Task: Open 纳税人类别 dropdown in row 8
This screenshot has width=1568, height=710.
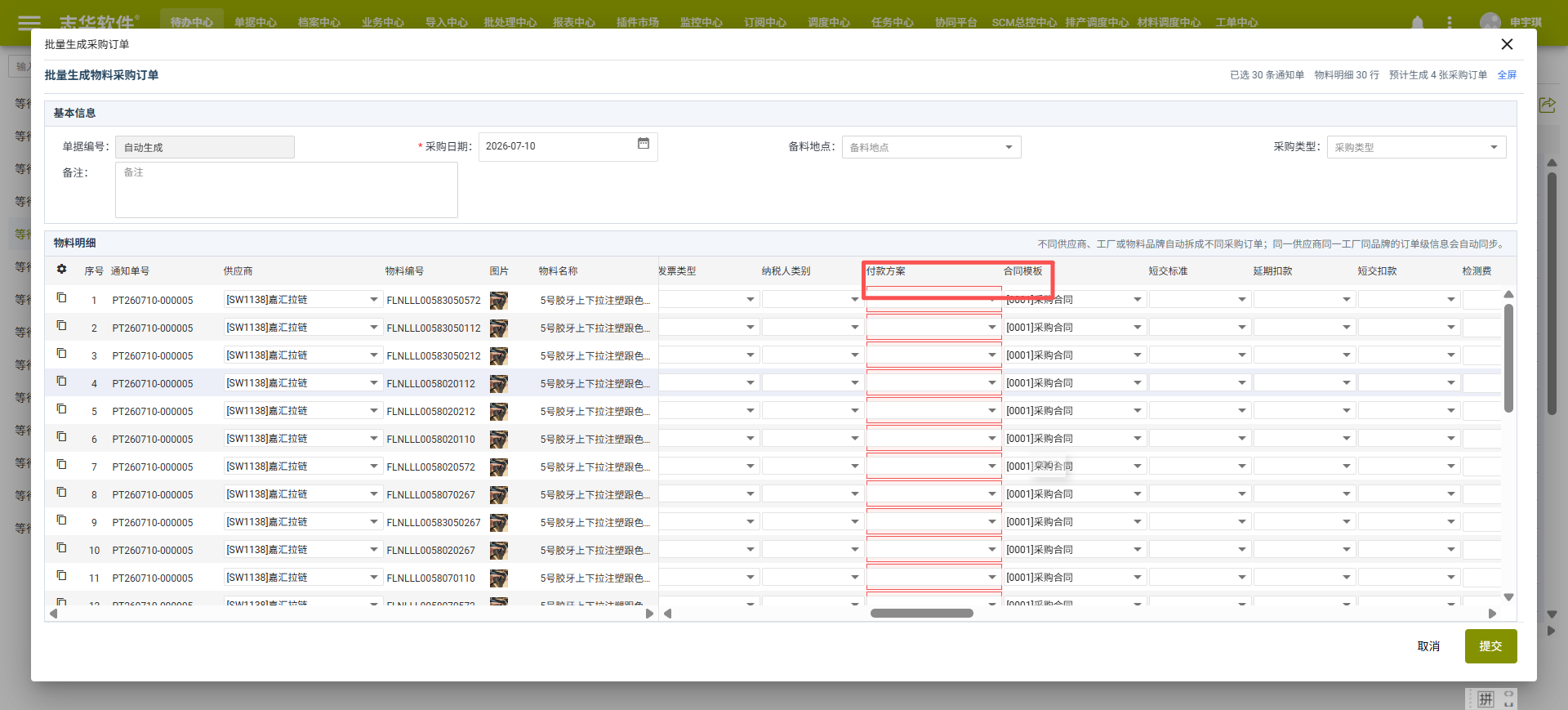Action: click(855, 494)
